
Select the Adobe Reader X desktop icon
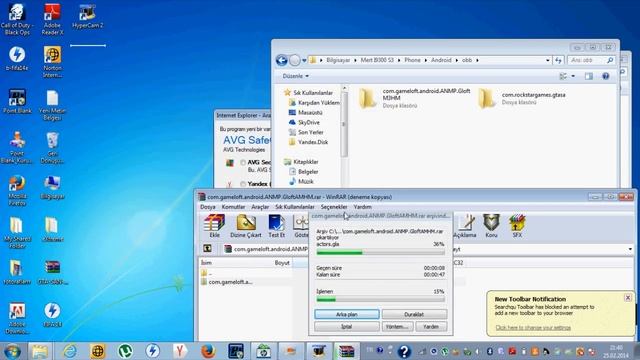click(52, 19)
